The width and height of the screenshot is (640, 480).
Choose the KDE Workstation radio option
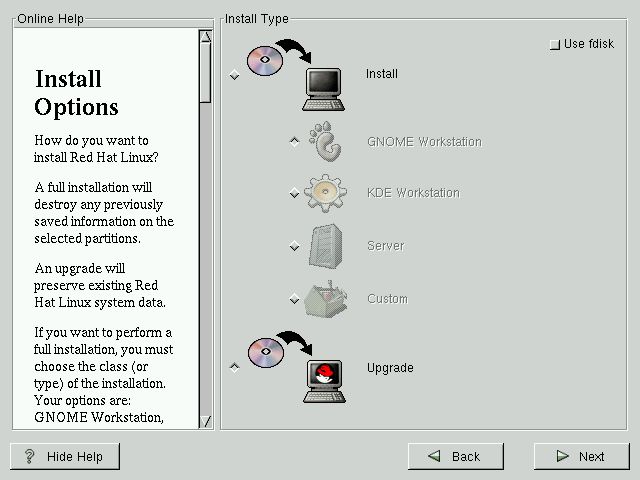(294, 193)
